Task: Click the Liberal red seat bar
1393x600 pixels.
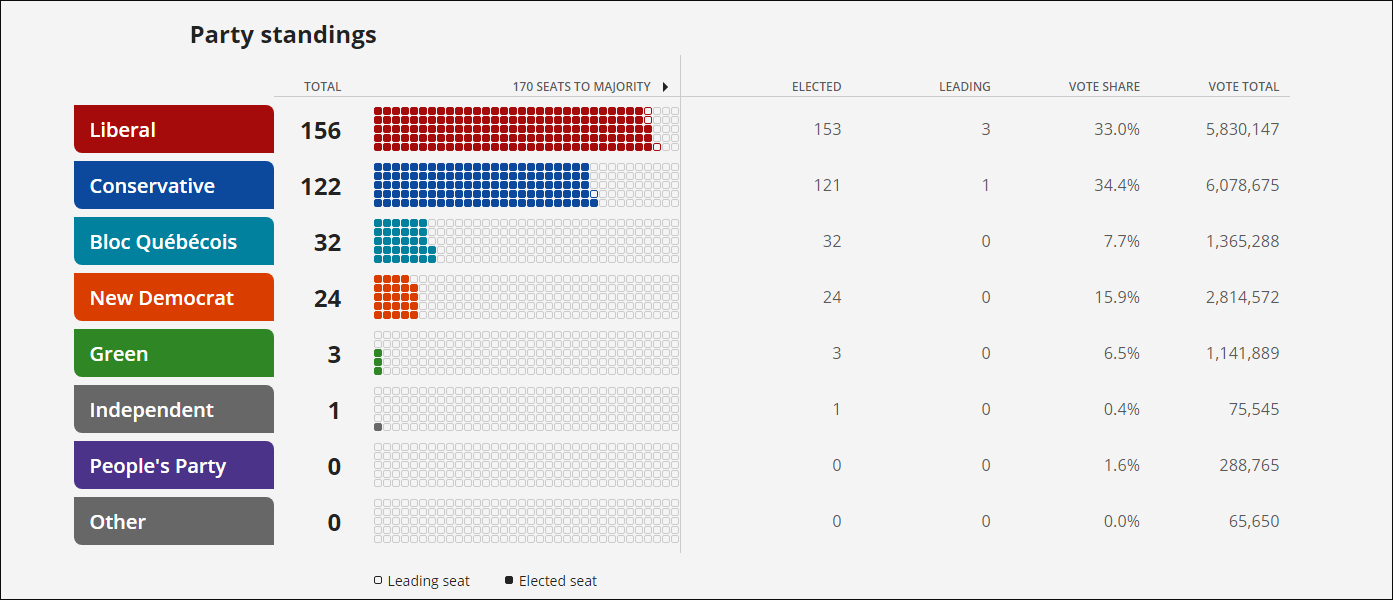Action: 517,129
